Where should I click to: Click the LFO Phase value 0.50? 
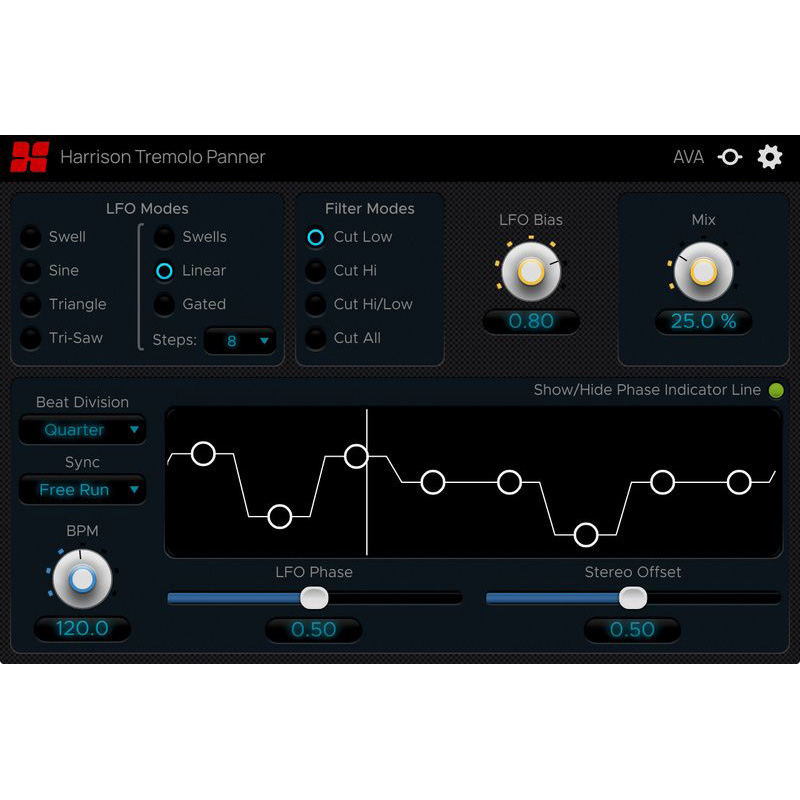pyautogui.click(x=314, y=630)
